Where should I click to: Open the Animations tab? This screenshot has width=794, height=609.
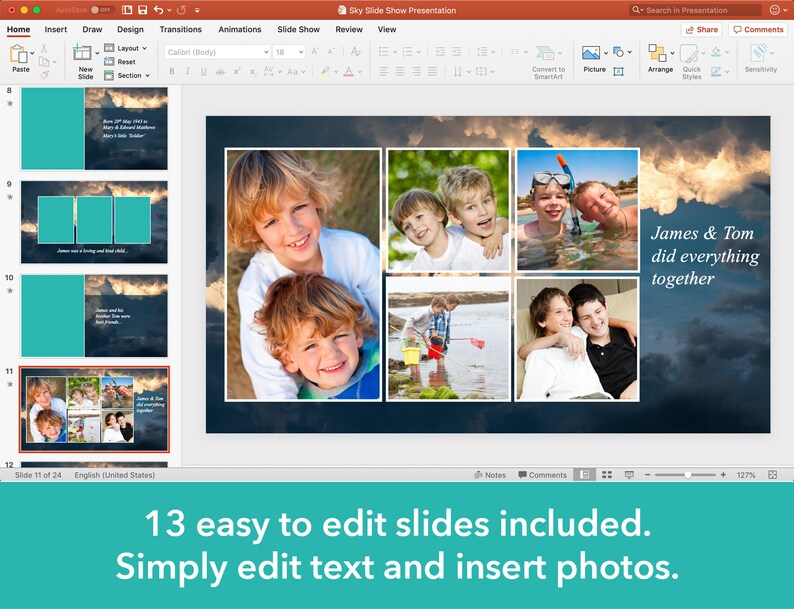pyautogui.click(x=240, y=29)
